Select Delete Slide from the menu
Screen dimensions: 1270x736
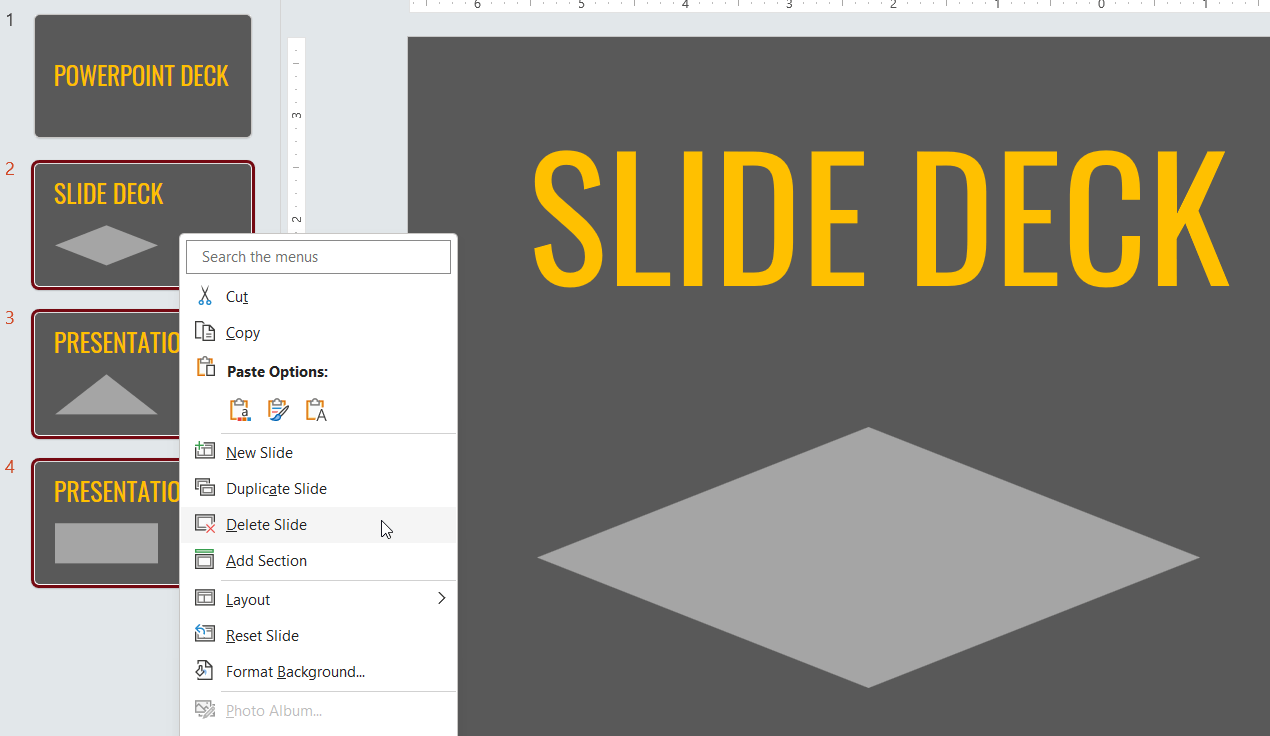click(x=266, y=524)
